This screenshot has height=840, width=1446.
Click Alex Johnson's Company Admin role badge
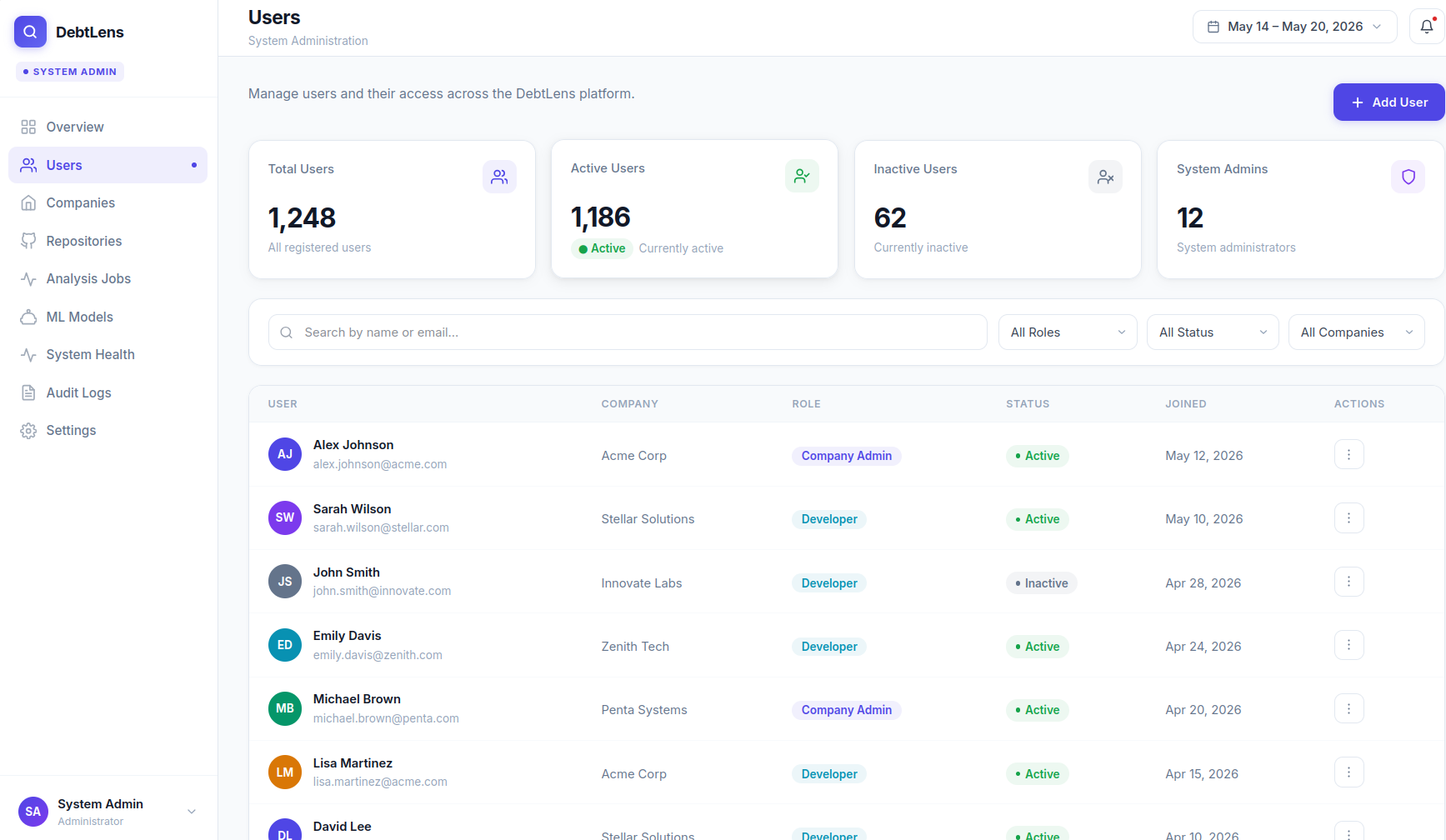pos(847,456)
